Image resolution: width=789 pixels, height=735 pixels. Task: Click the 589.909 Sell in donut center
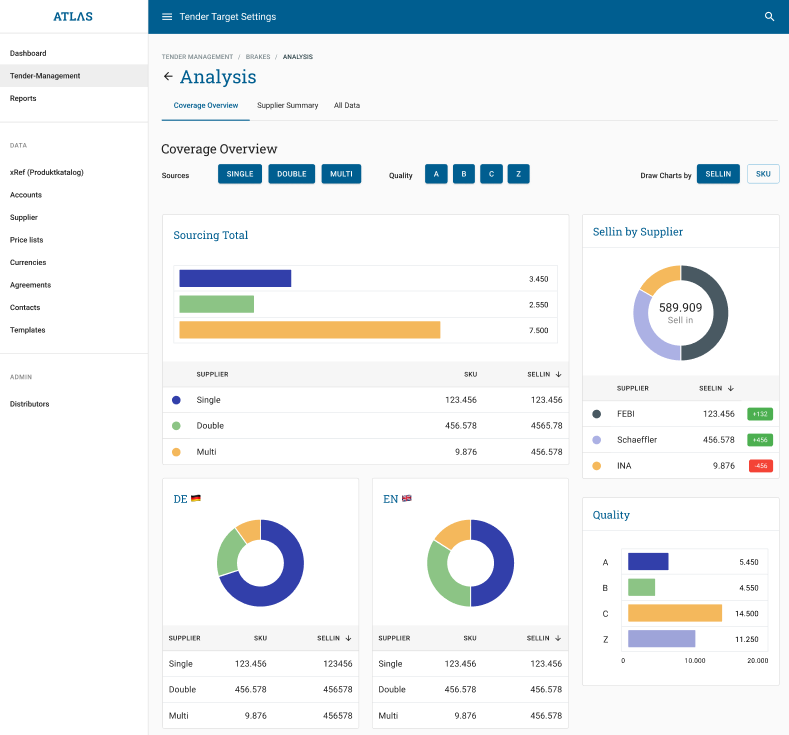tap(680, 312)
